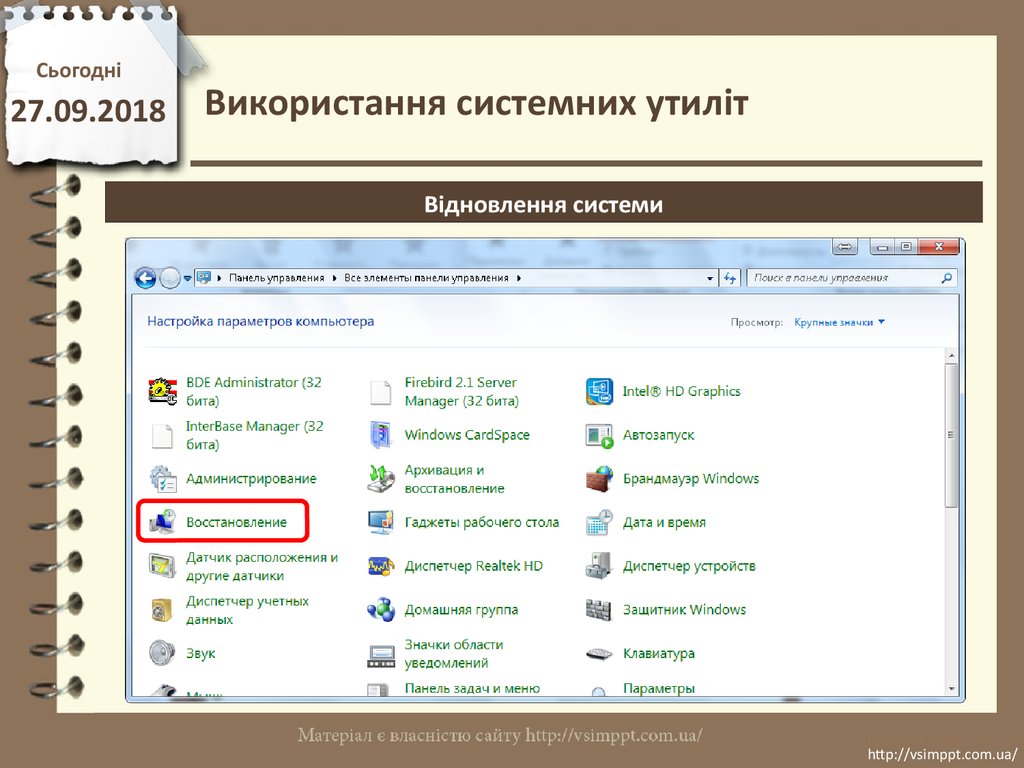Viewport: 1024px width, 768px height.
Task: Open the address bar history dropdown arrow
Action: [710, 278]
